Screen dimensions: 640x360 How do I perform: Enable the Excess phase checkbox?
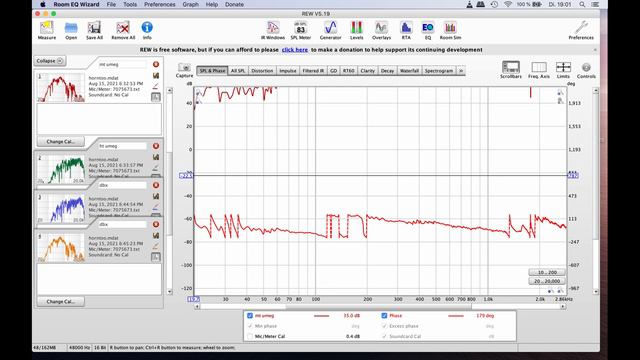pyautogui.click(x=384, y=326)
